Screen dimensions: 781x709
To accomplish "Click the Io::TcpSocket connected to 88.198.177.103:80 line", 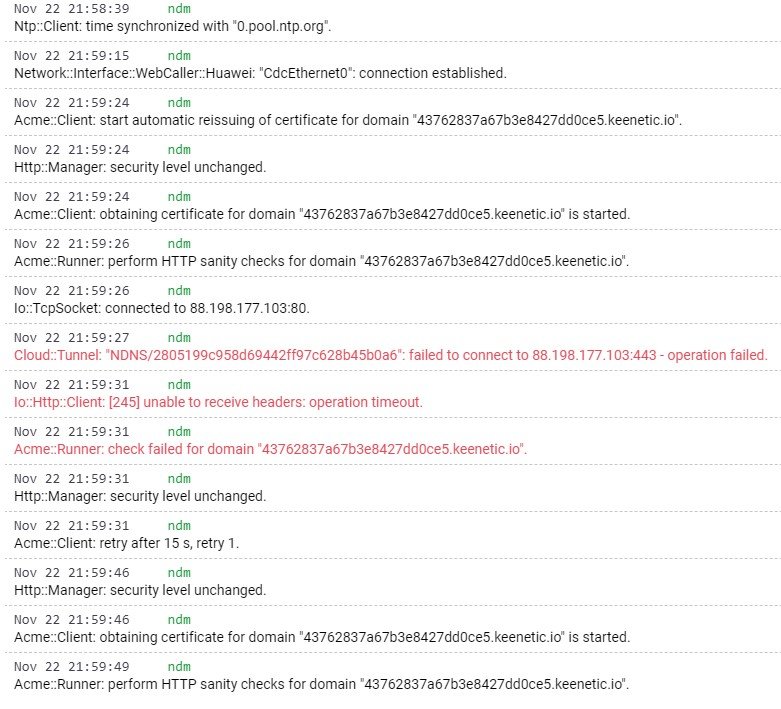I will pyautogui.click(x=162, y=308).
